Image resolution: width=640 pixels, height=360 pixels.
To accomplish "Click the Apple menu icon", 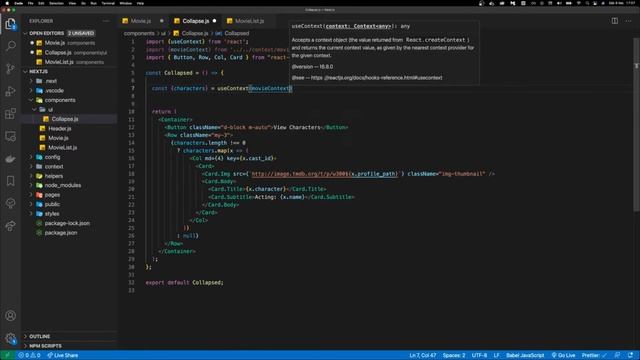I will tap(7, 3).
